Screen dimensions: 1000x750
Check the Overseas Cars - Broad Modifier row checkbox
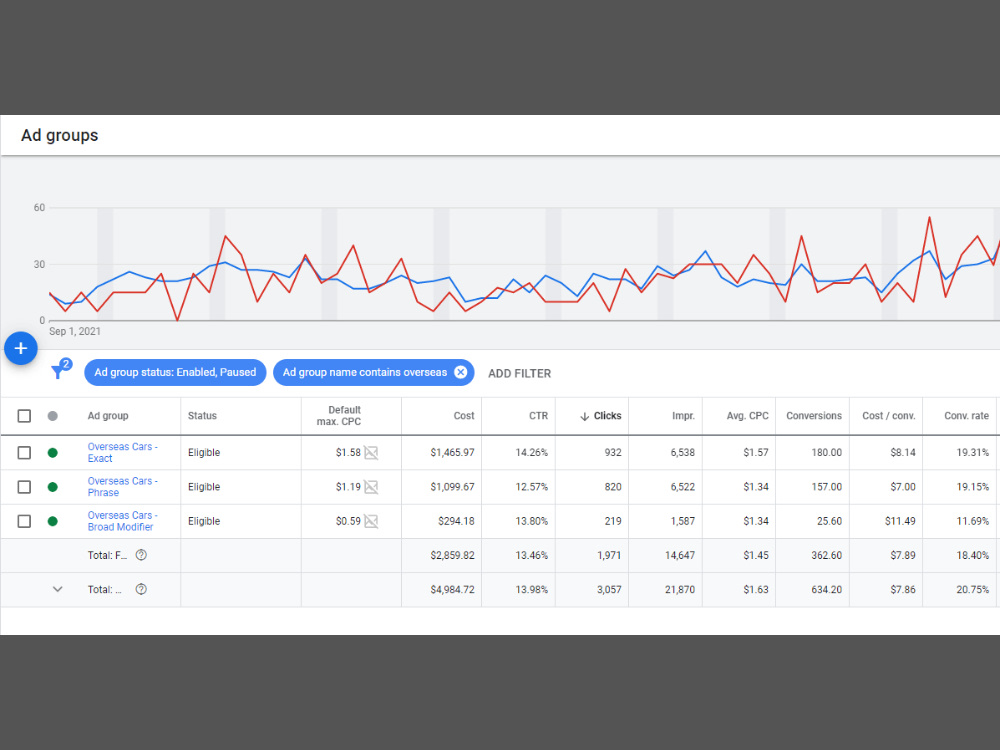pos(24,522)
